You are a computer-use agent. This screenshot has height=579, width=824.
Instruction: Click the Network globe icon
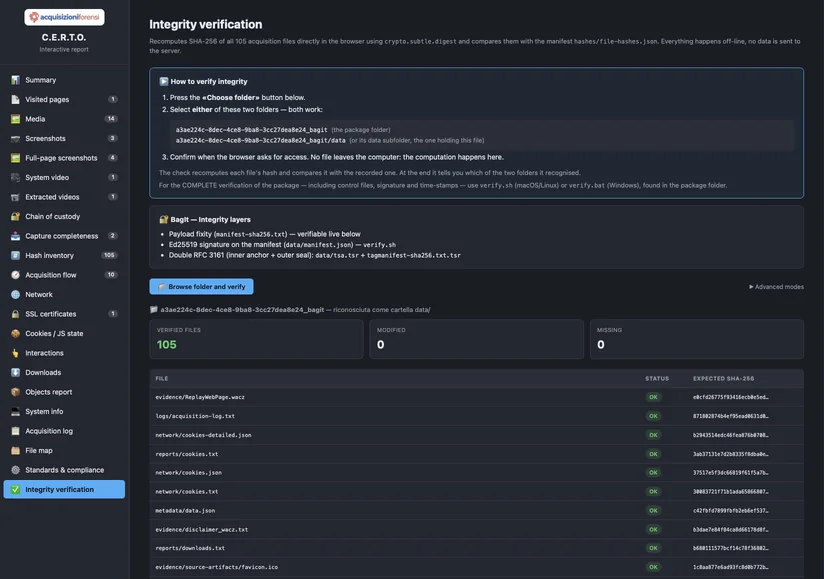(15, 294)
